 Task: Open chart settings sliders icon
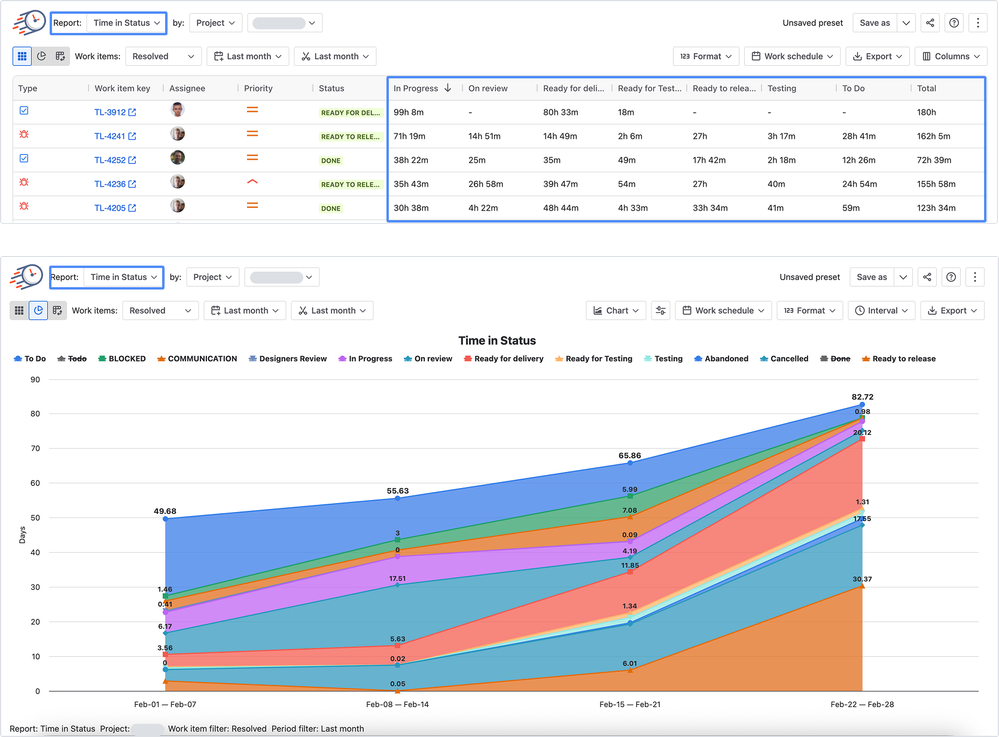pos(661,310)
